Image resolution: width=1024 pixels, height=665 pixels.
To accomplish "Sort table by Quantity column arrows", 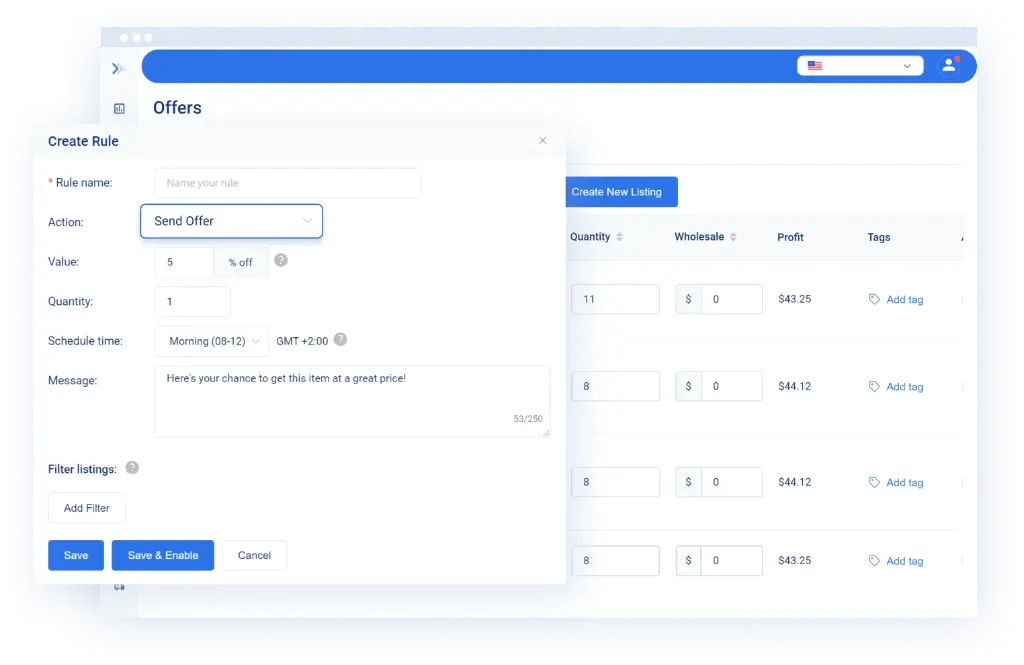I will tap(619, 237).
